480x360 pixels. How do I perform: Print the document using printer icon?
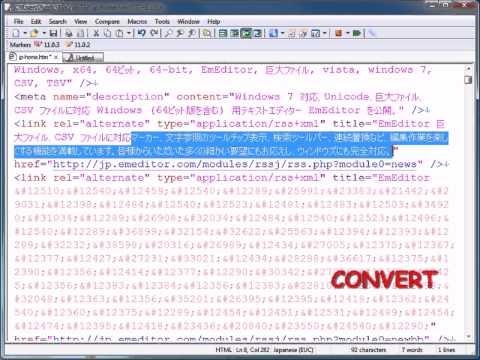point(69,33)
